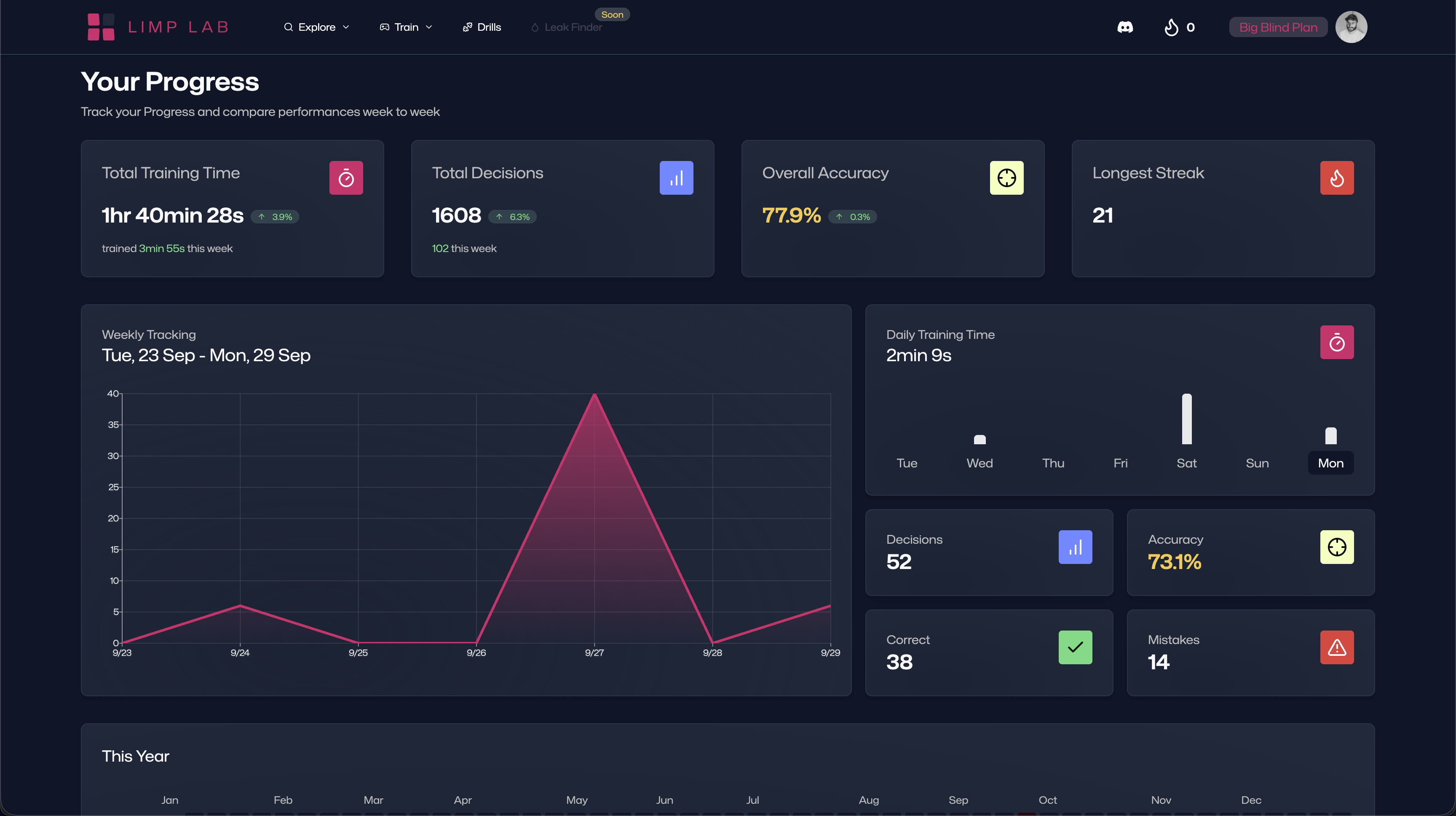Open the Drills page
Screen dimensions: 1456x816
coord(482,27)
